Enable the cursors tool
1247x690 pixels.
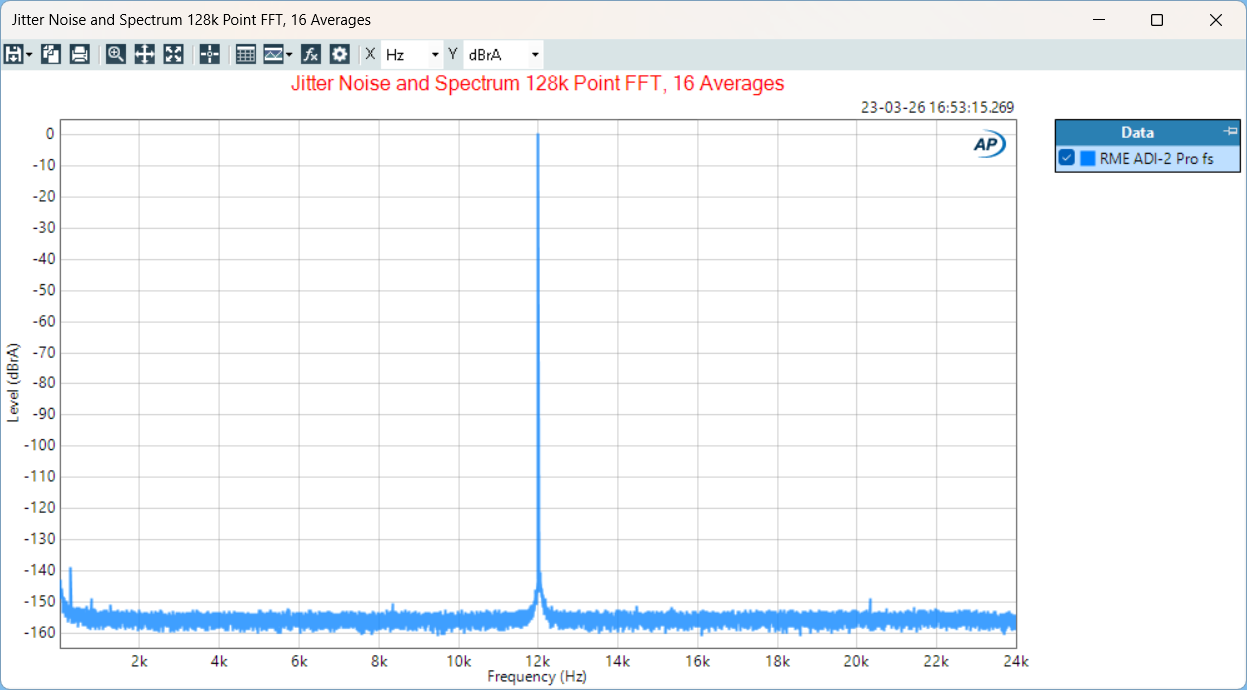209,54
